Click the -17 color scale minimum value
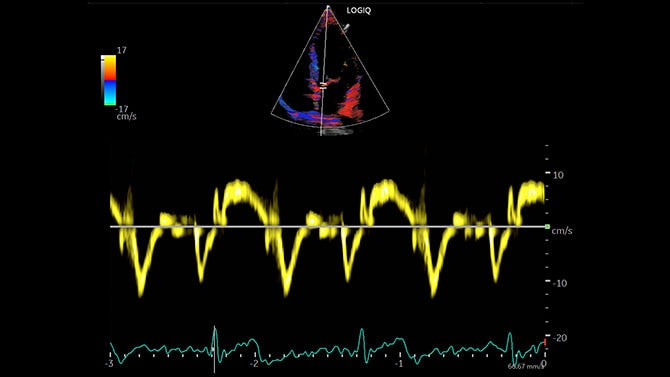670x377 pixels. 122,109
